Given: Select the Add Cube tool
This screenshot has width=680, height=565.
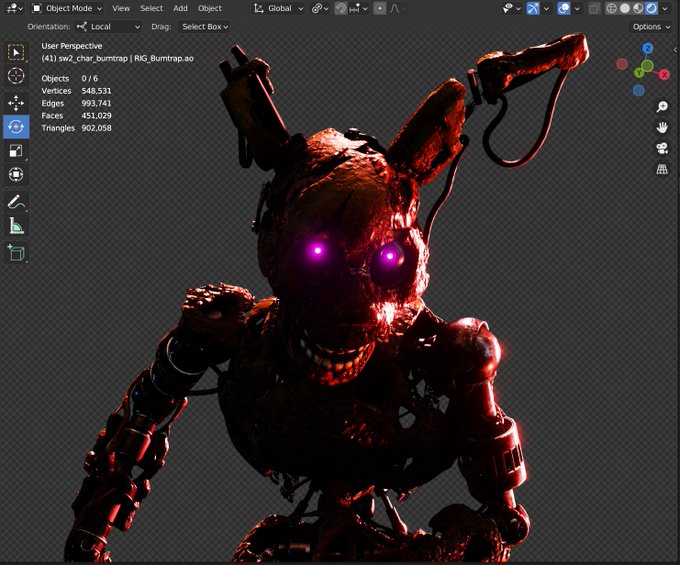Looking at the screenshot, I should click(16, 253).
